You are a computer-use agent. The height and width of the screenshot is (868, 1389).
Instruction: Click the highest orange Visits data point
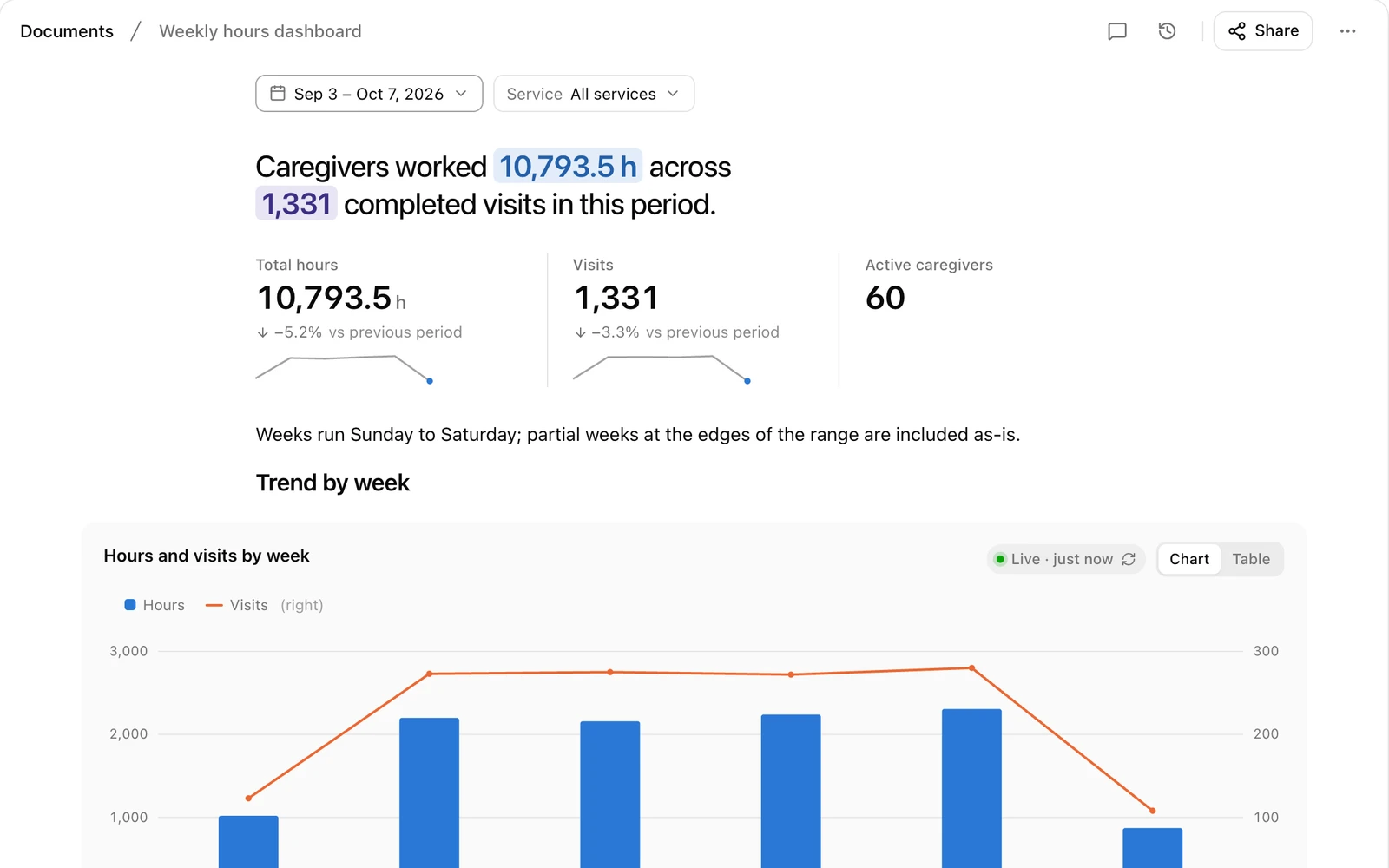[971, 668]
